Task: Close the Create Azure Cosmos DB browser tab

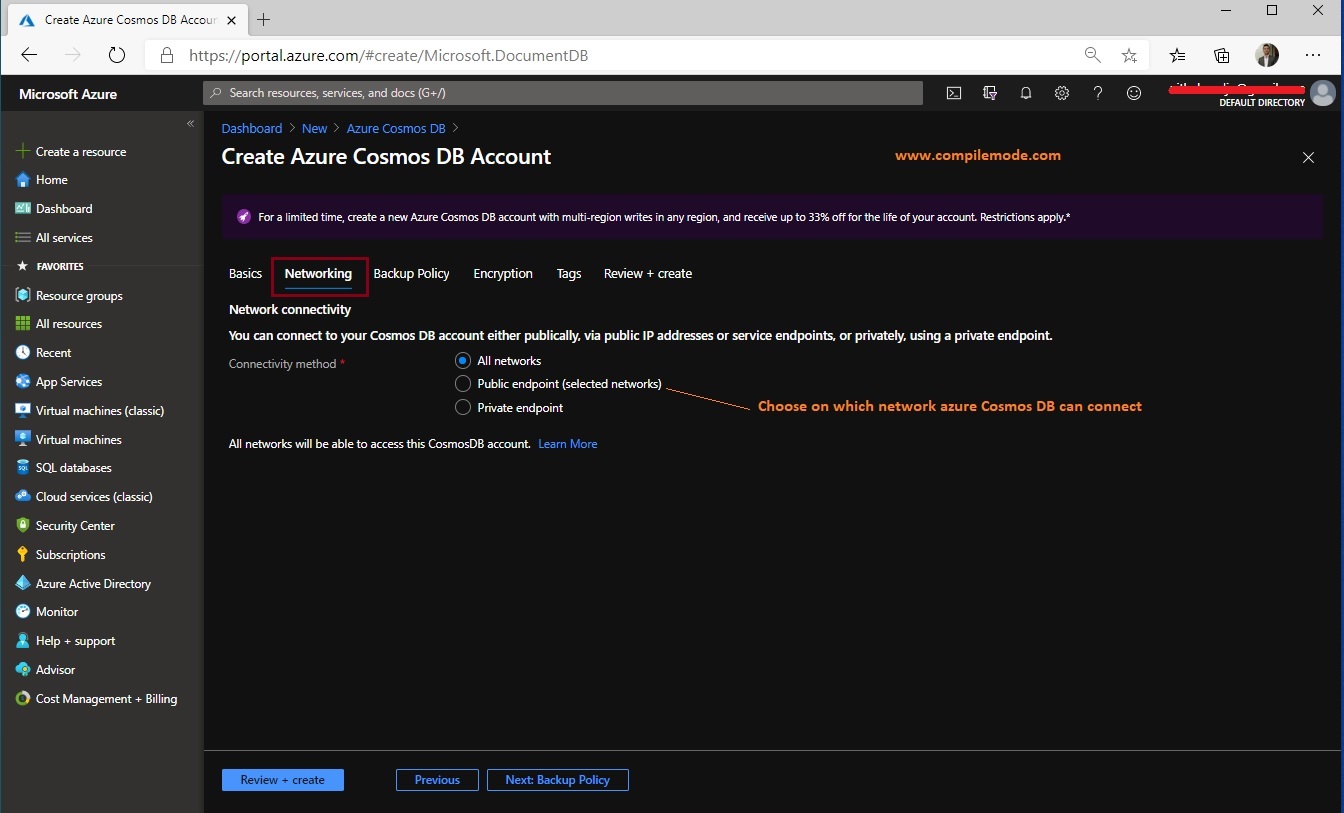Action: [x=231, y=20]
